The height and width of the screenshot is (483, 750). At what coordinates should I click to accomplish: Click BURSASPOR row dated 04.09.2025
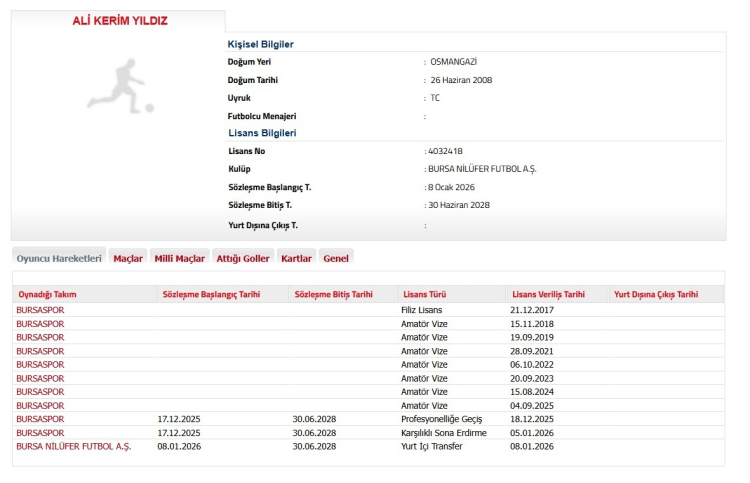(x=40, y=405)
